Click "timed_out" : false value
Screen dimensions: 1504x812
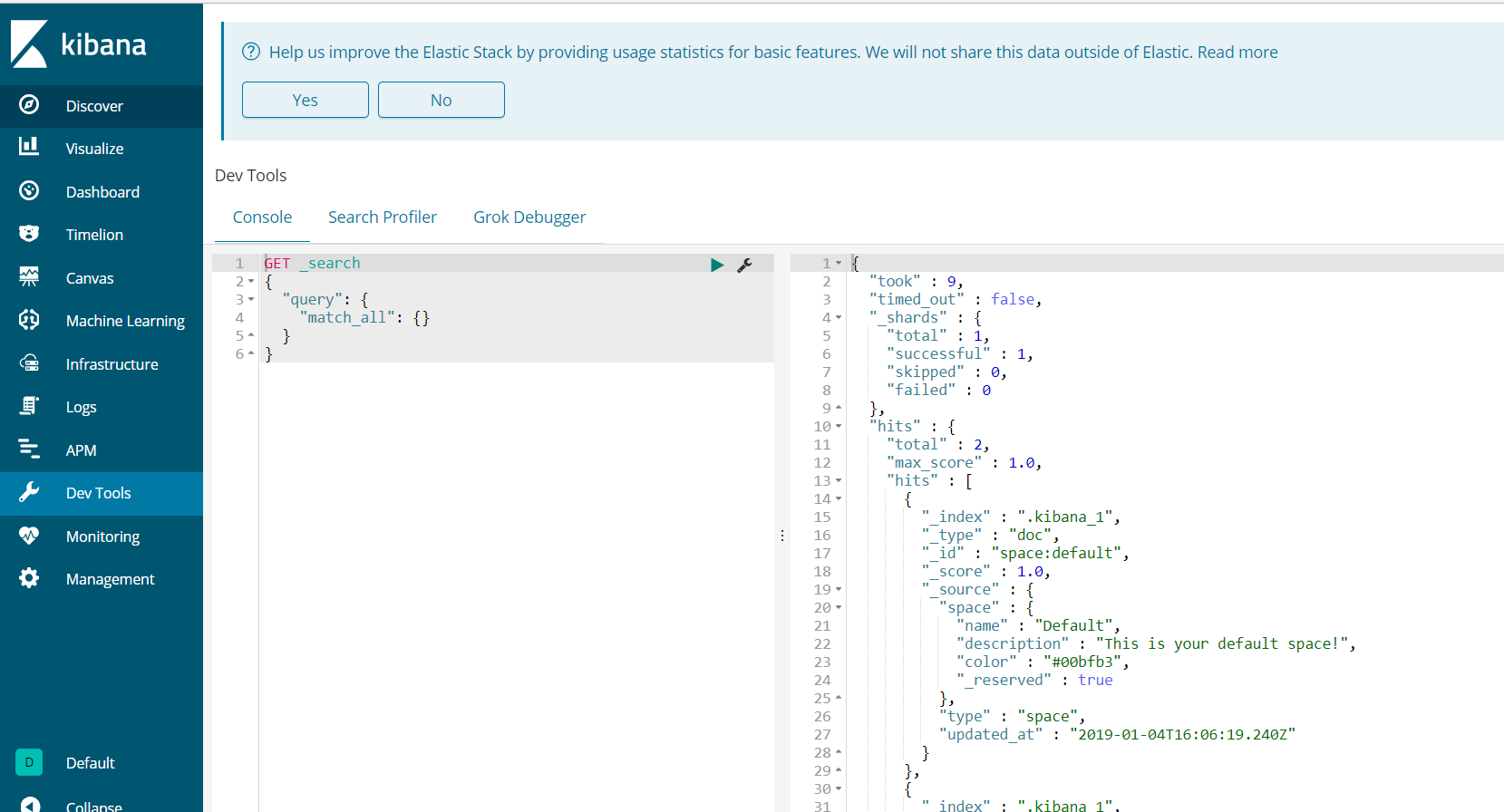click(1014, 299)
